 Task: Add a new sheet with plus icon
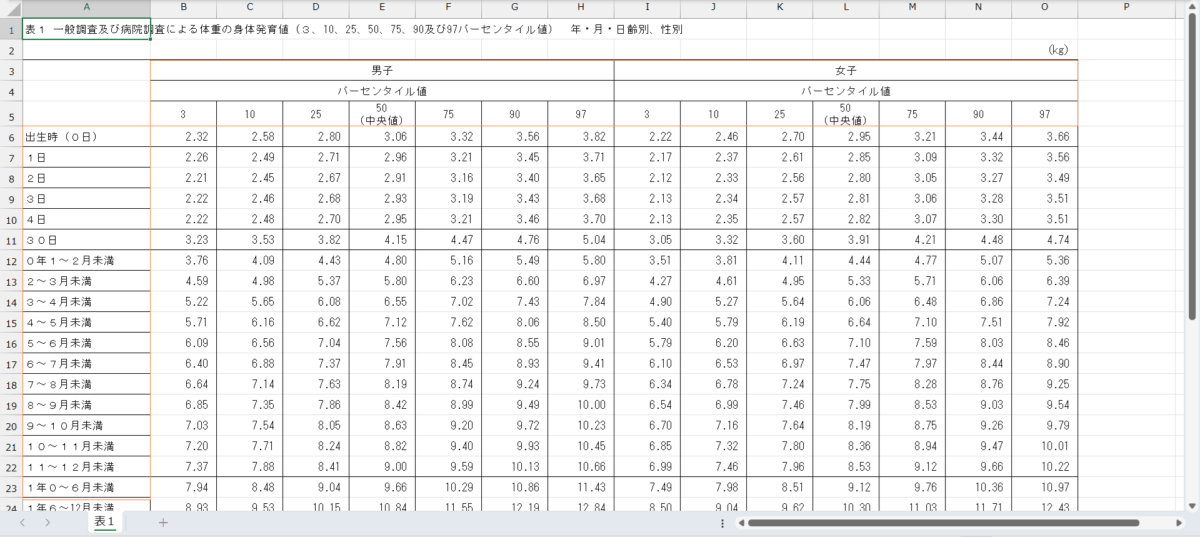click(x=163, y=522)
